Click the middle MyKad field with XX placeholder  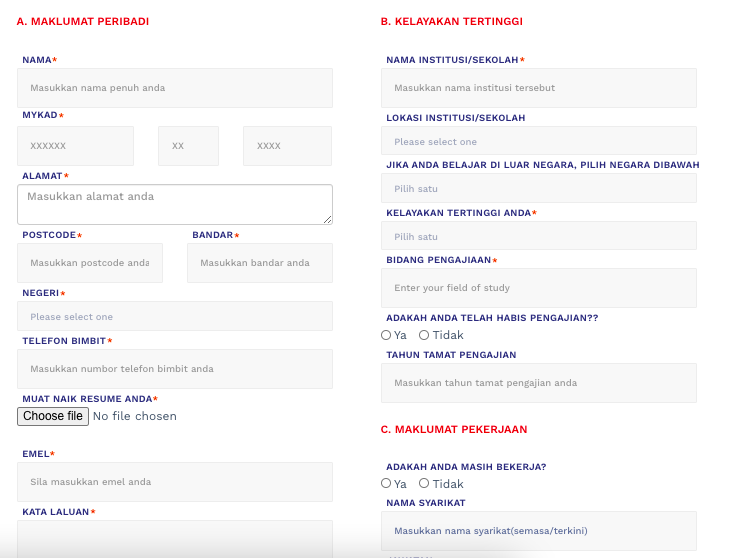(x=188, y=146)
